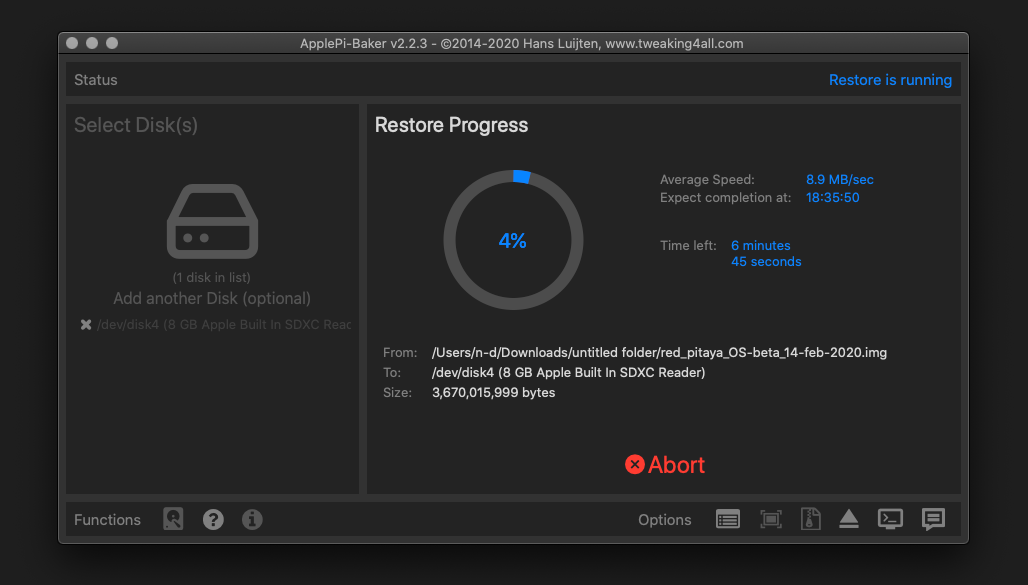This screenshot has width=1028, height=585.
Task: Click the hard drive add-disk icon
Action: coord(212,221)
